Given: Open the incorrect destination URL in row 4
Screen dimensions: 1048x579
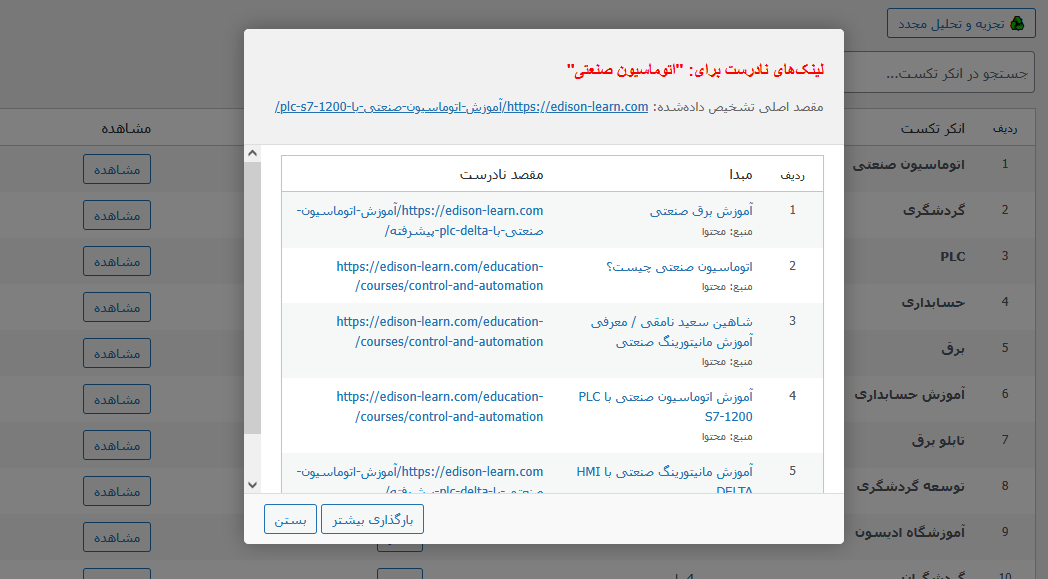Looking at the screenshot, I should tap(440, 406).
